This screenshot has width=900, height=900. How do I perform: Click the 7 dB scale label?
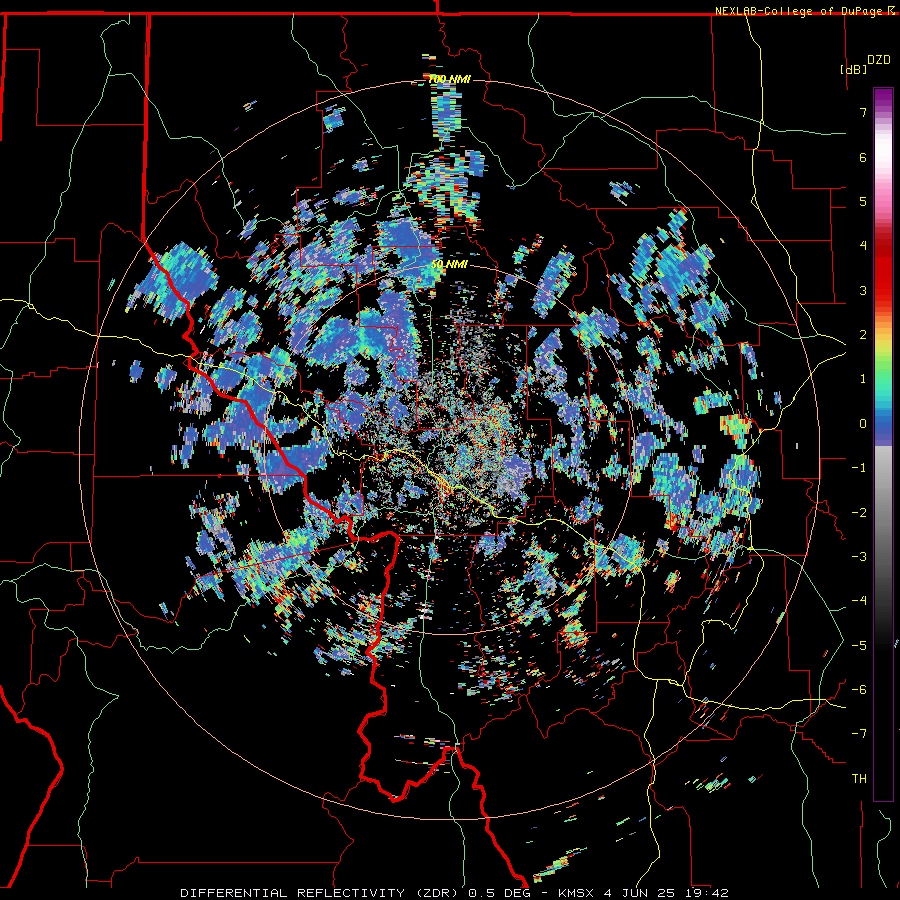[x=863, y=112]
